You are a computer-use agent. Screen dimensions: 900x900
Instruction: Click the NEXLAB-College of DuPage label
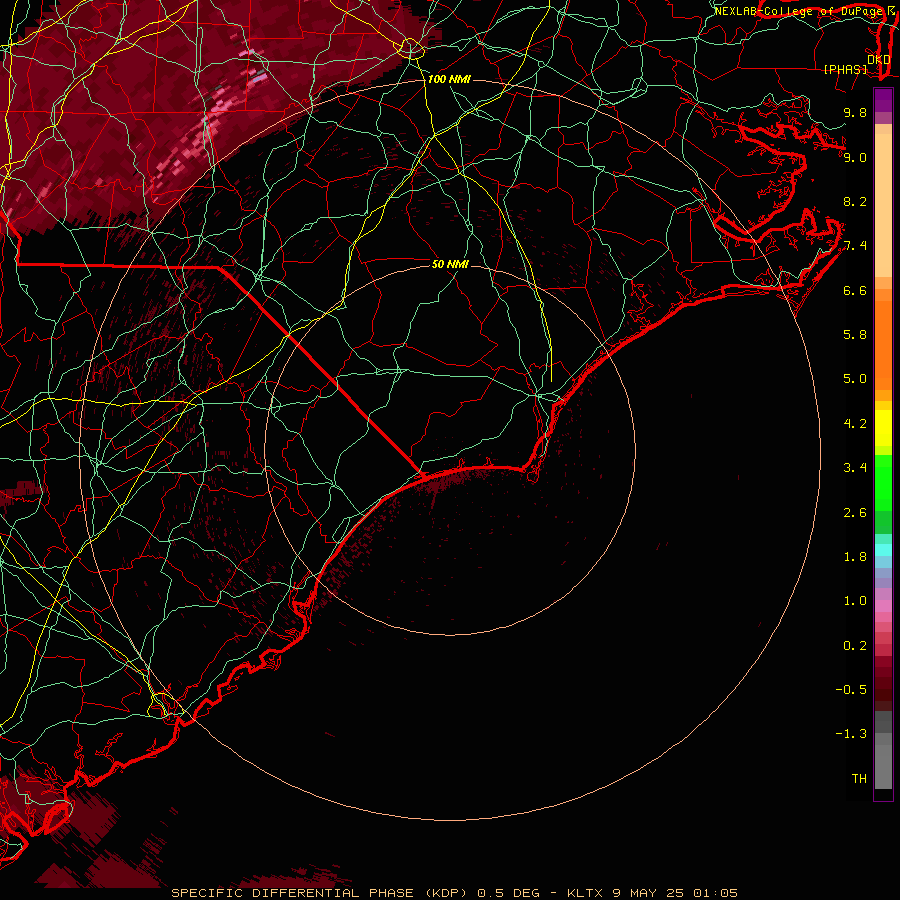pyautogui.click(x=801, y=11)
